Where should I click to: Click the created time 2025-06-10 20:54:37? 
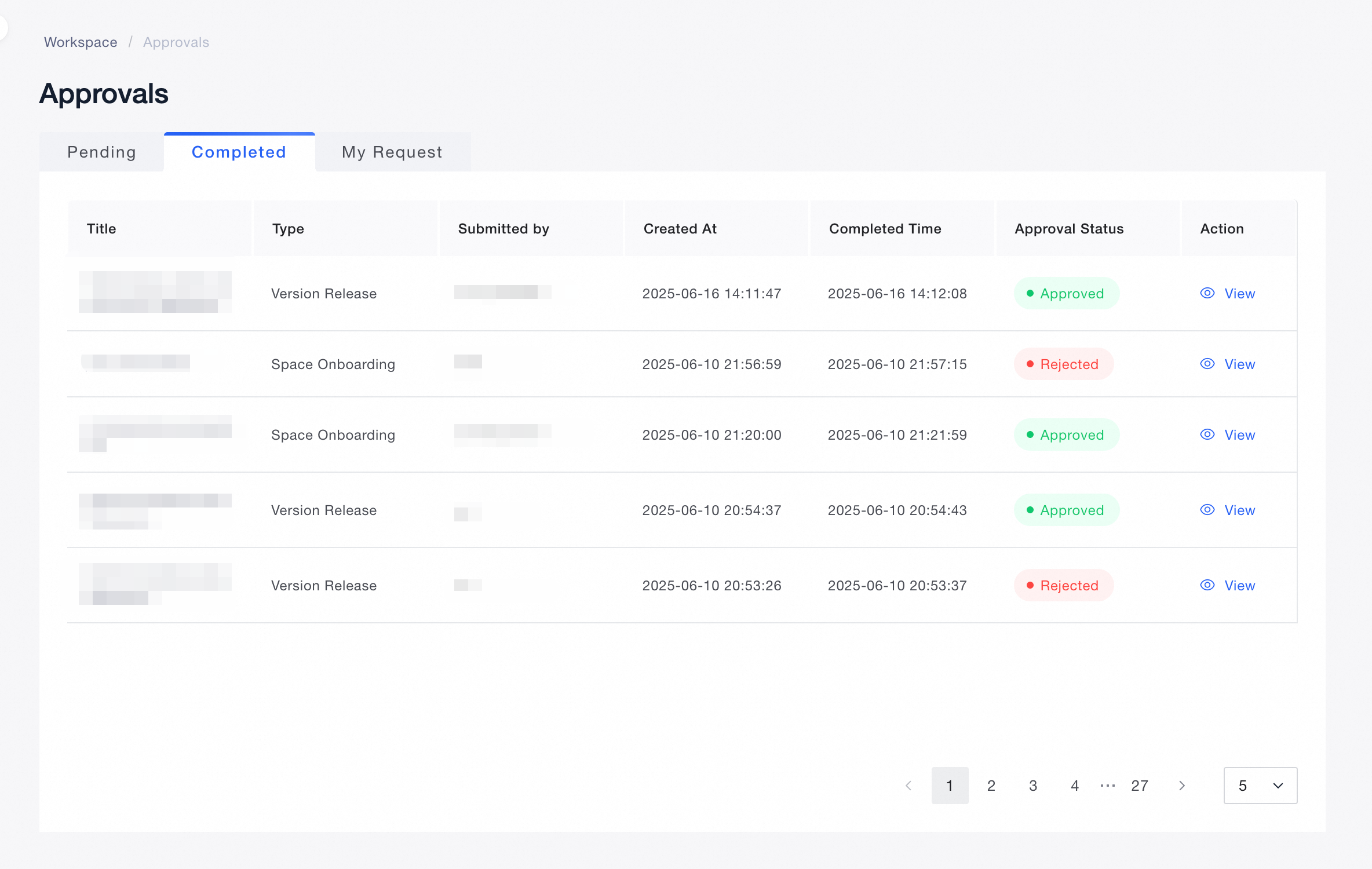click(x=711, y=510)
